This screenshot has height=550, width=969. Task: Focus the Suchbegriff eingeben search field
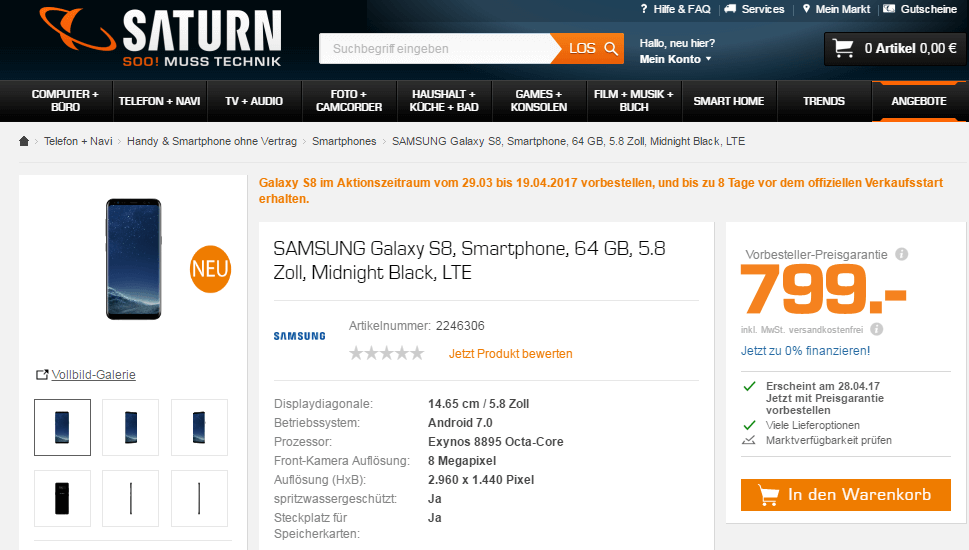pos(436,49)
